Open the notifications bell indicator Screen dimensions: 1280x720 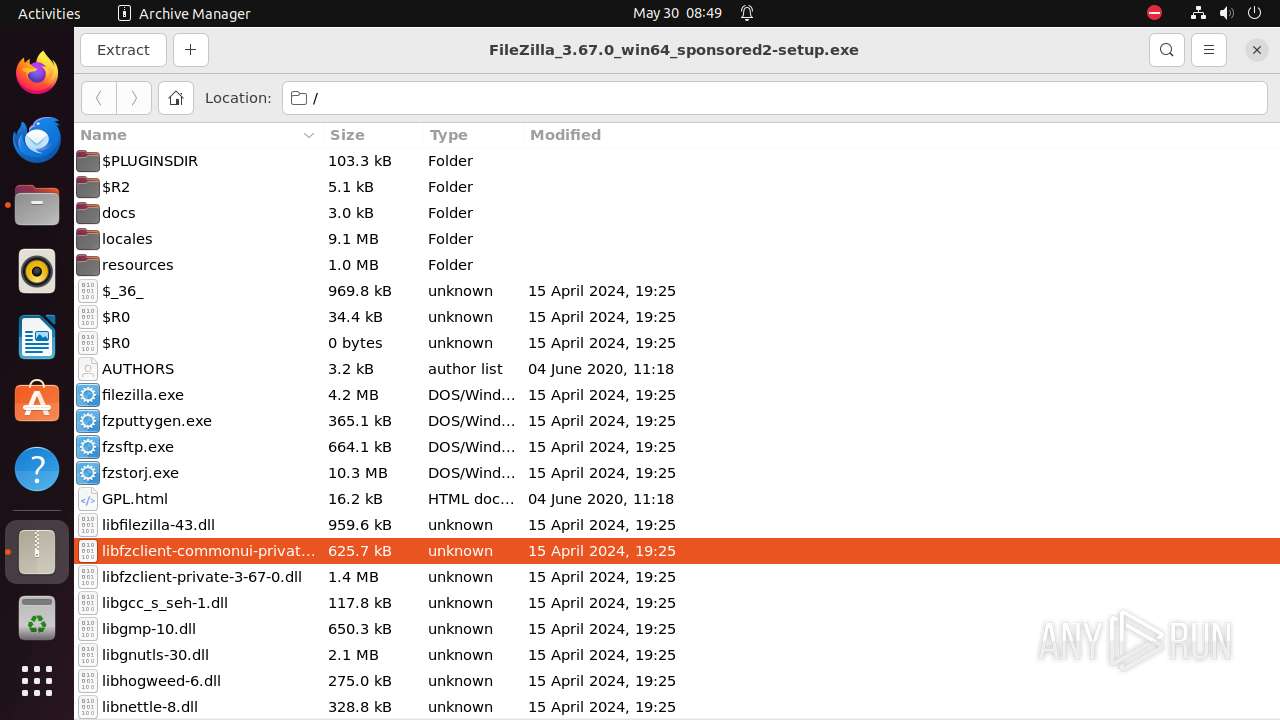[747, 13]
